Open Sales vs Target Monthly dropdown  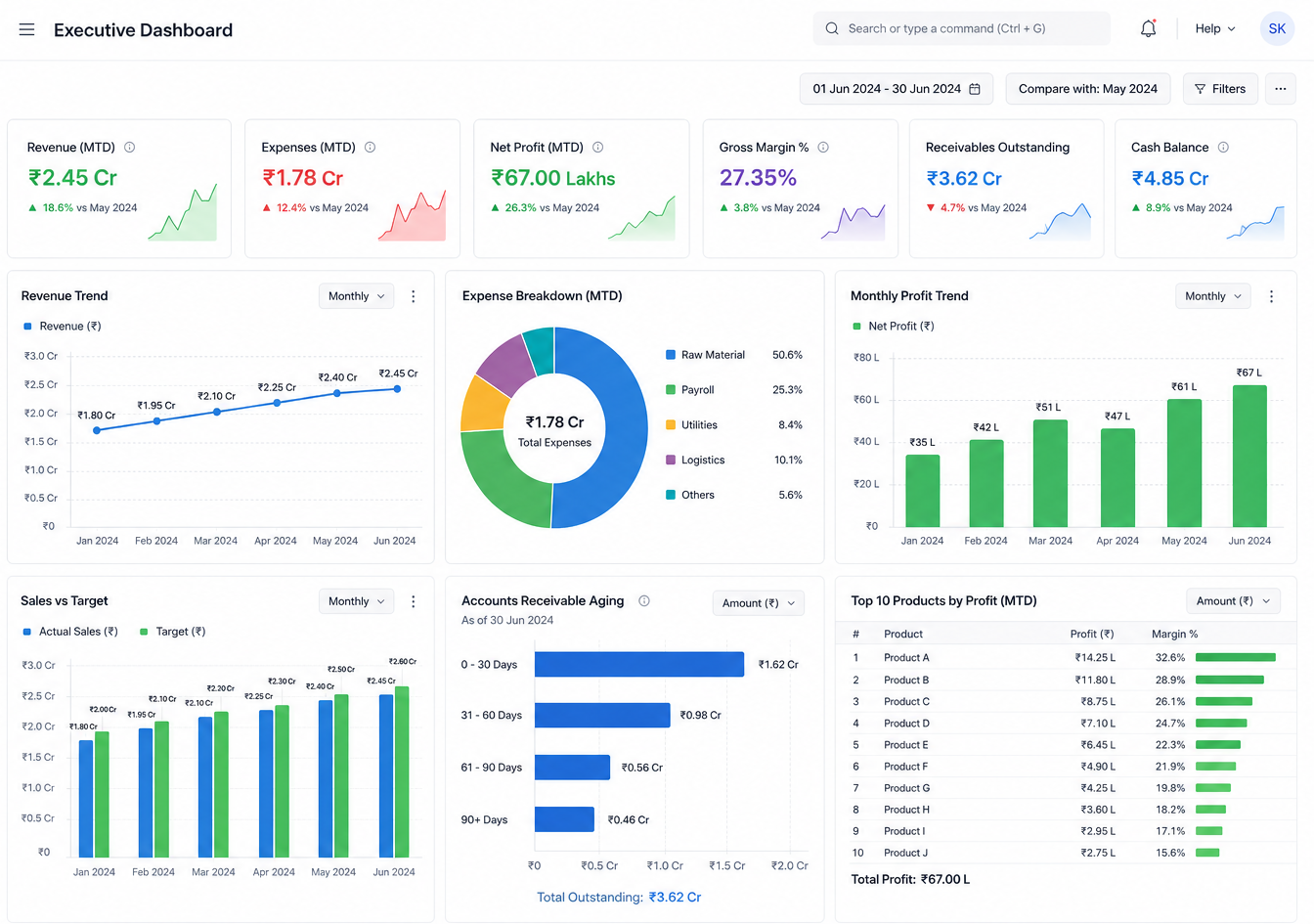click(357, 601)
